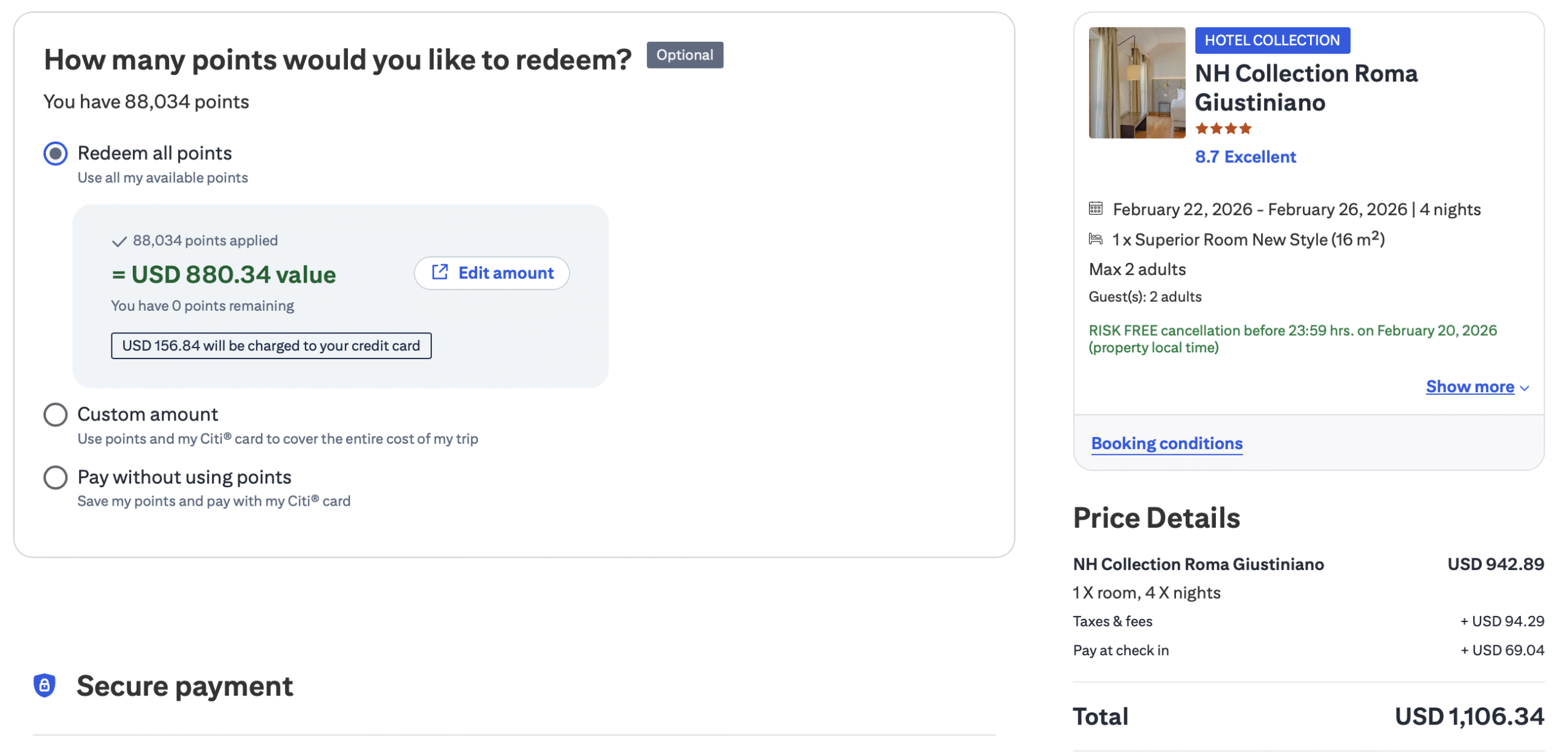Click the USD 156.84 credit card charge notice
The width and height of the screenshot is (1568, 752).
[x=271, y=346]
